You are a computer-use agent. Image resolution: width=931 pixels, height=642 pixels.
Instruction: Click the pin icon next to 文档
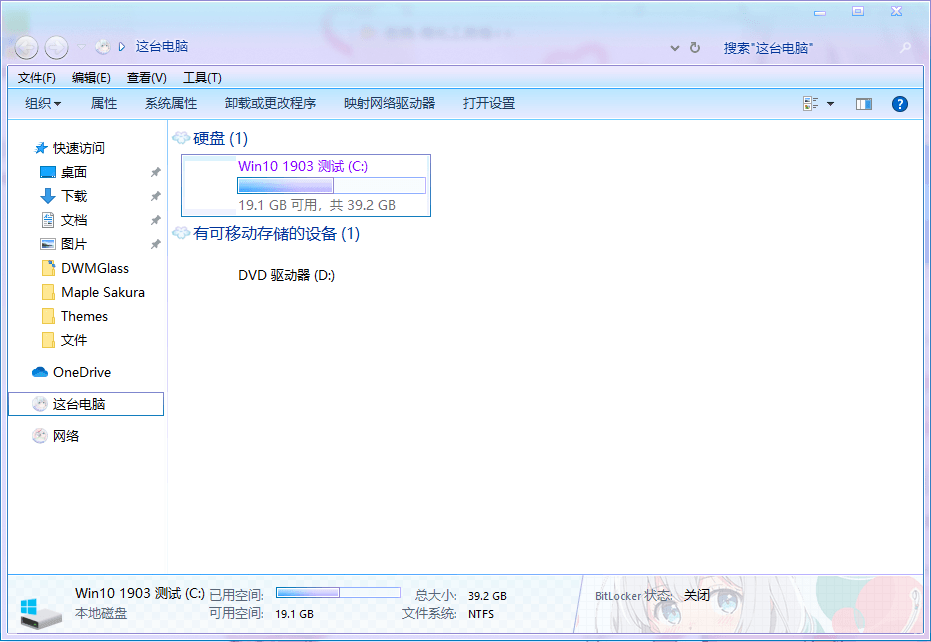[x=156, y=220]
